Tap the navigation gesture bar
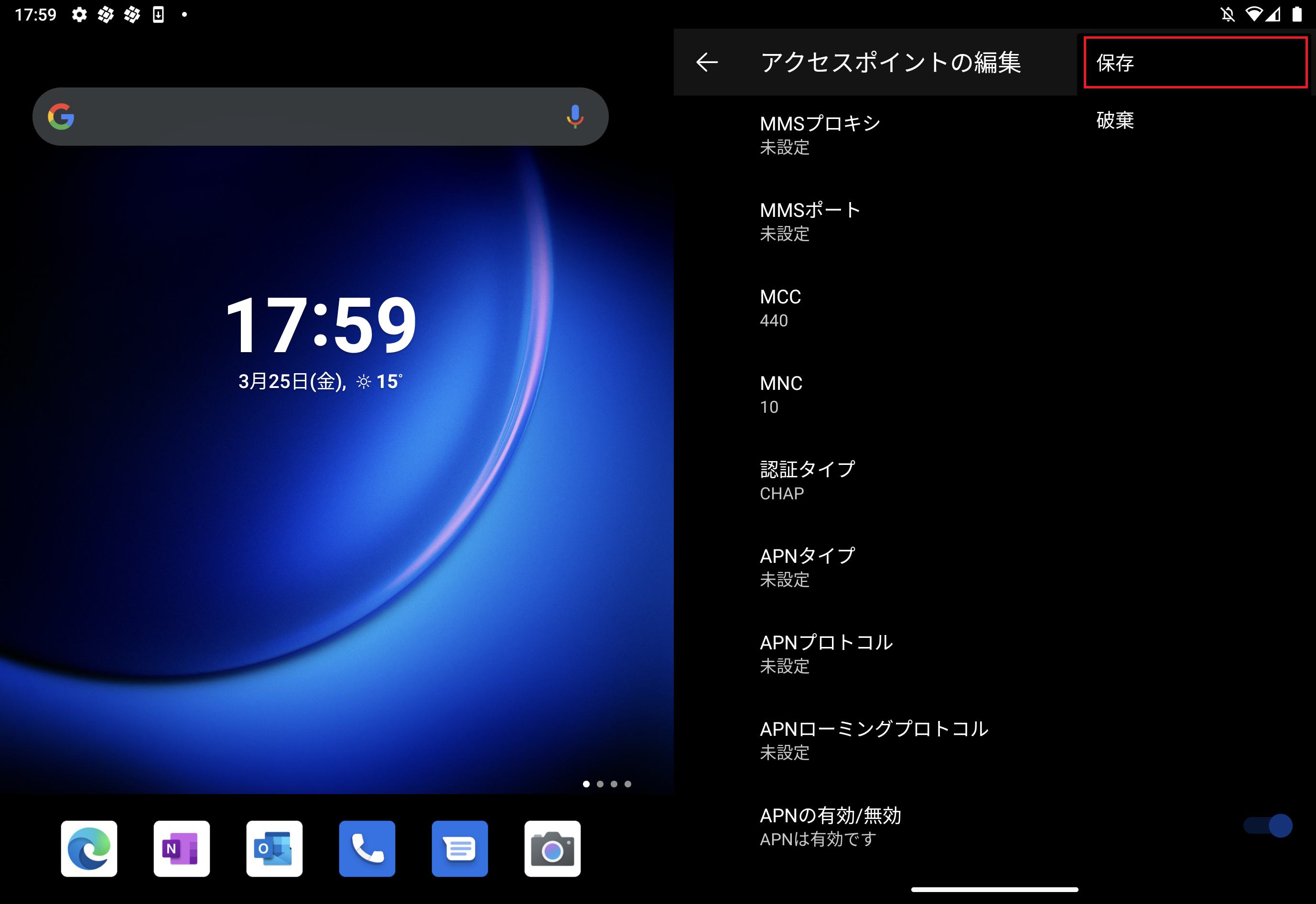Image resolution: width=1316 pixels, height=904 pixels. (994, 889)
